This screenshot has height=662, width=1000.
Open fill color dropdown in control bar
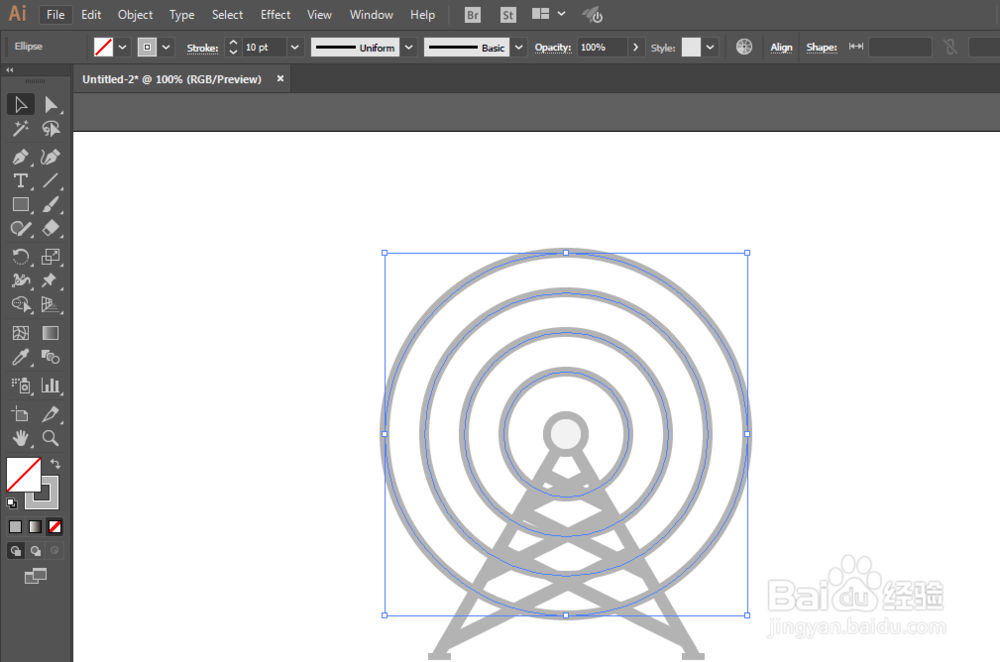pyautogui.click(x=122, y=47)
